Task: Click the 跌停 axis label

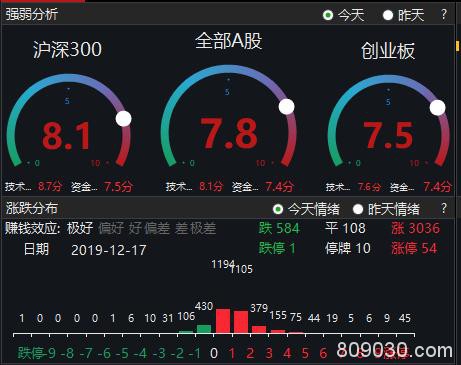Action: [31, 353]
